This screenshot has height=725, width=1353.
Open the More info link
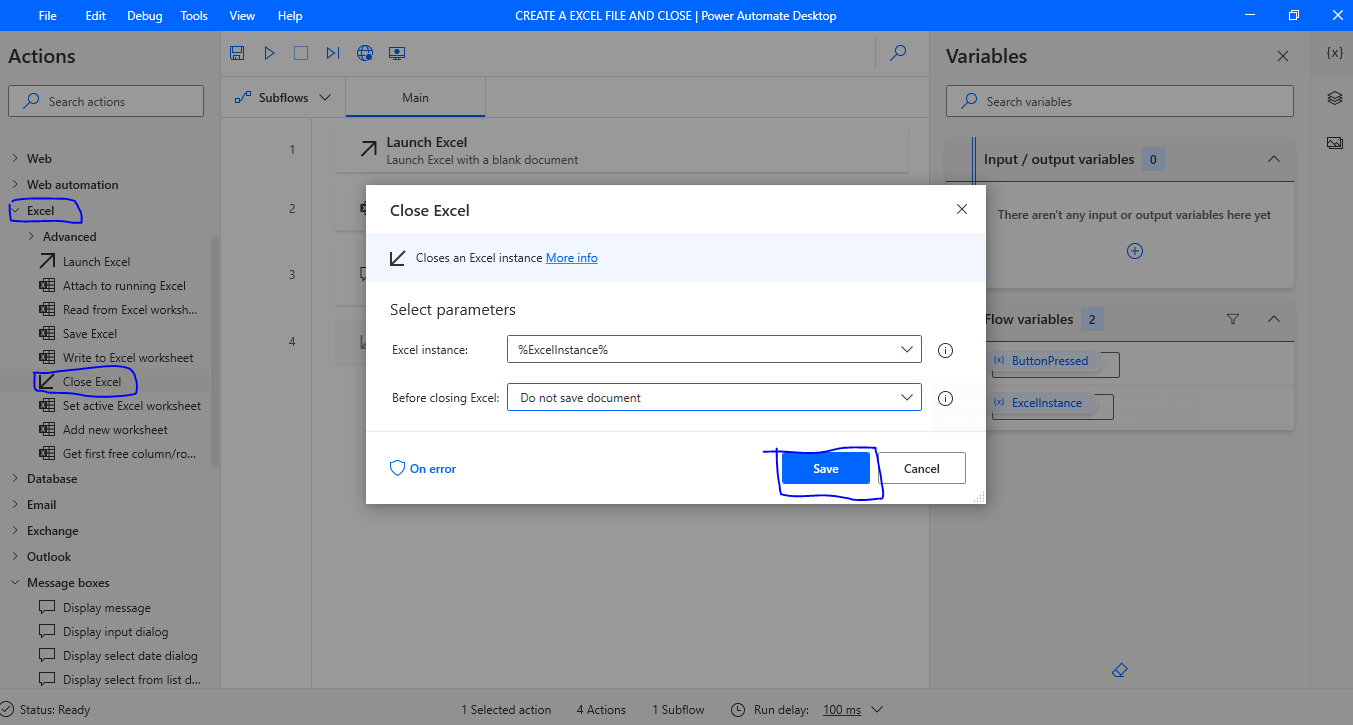pos(572,258)
